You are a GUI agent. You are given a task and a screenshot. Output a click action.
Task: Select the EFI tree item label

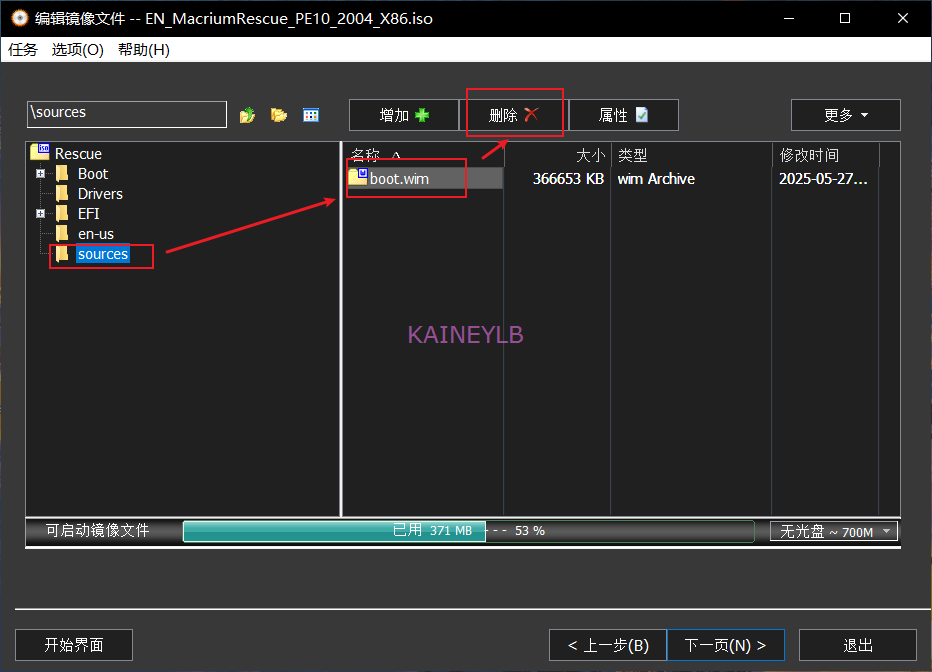tap(89, 213)
